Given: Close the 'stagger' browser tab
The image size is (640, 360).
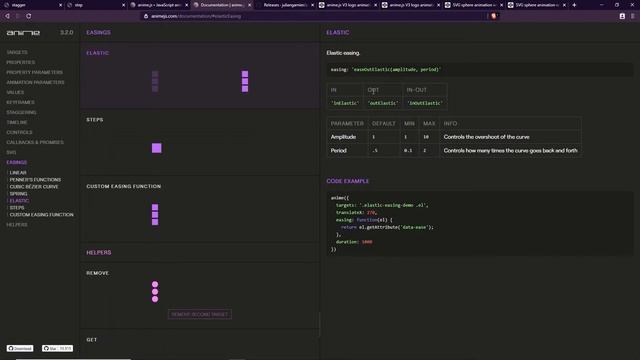Looking at the screenshot, I should [60, 5].
